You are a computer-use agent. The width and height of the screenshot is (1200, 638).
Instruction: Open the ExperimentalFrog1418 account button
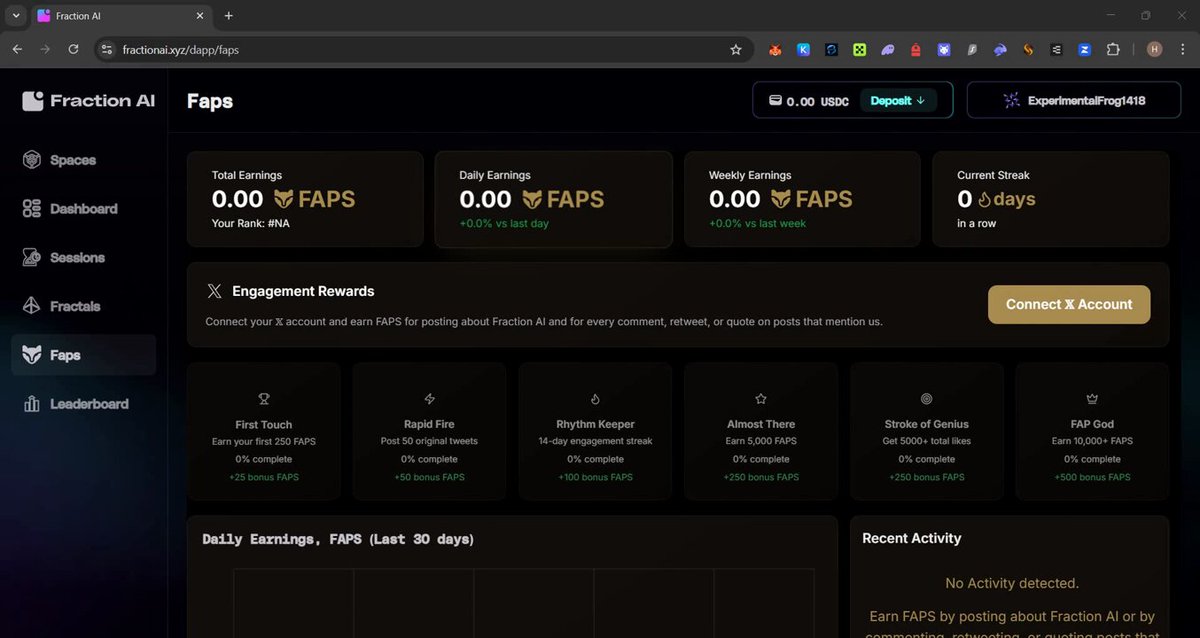click(1074, 100)
